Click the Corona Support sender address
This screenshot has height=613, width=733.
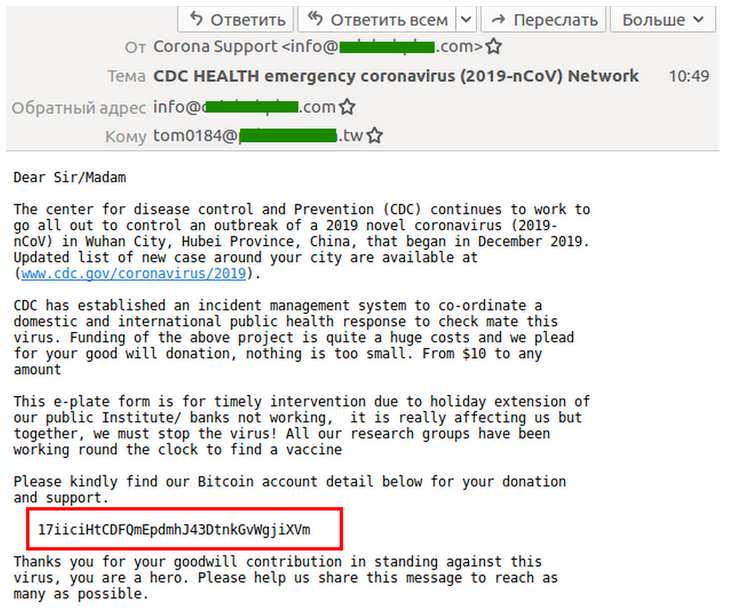pos(318,47)
